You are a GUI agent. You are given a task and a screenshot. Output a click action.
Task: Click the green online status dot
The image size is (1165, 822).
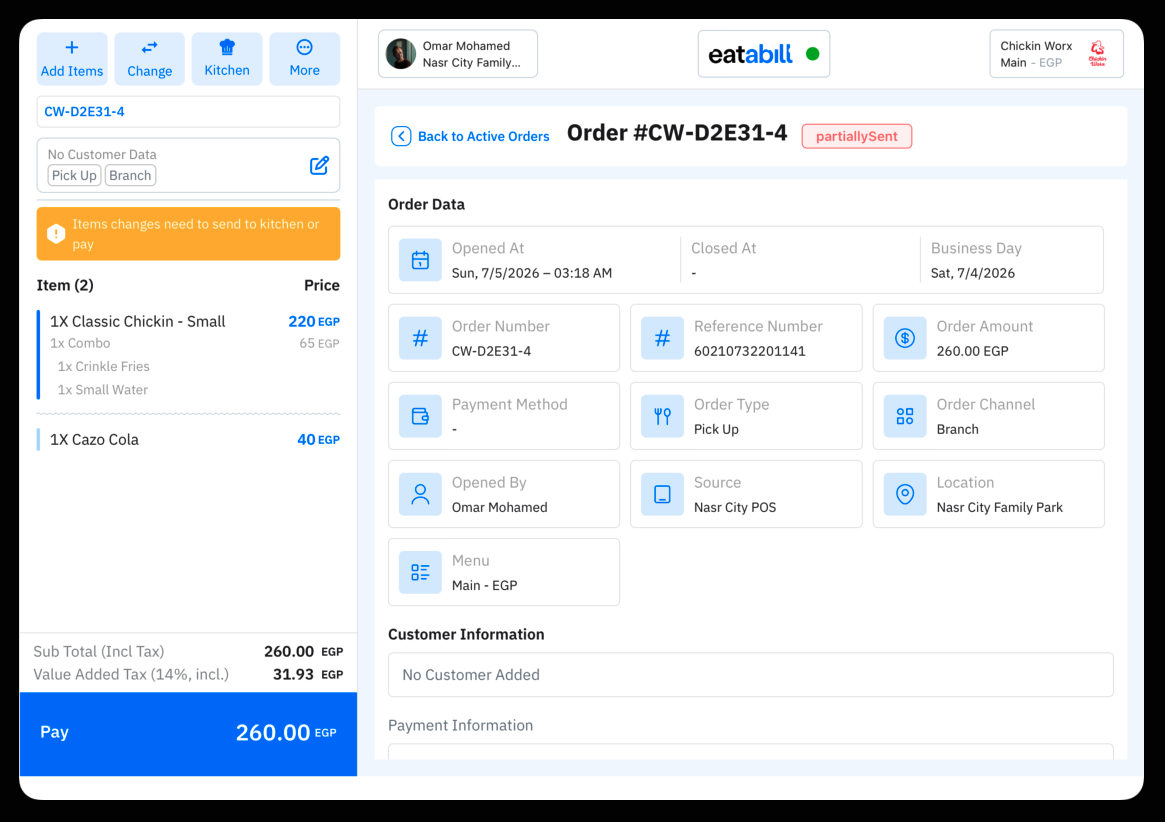tap(813, 54)
